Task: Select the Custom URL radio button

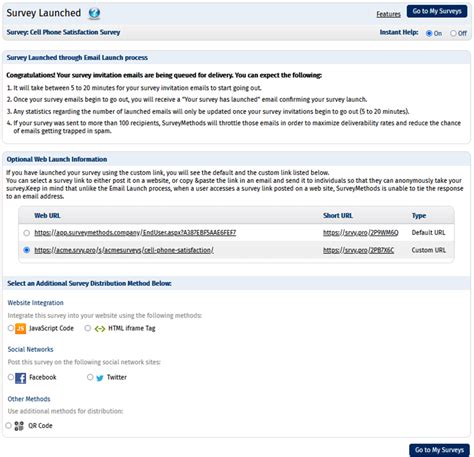Action: tap(27, 250)
